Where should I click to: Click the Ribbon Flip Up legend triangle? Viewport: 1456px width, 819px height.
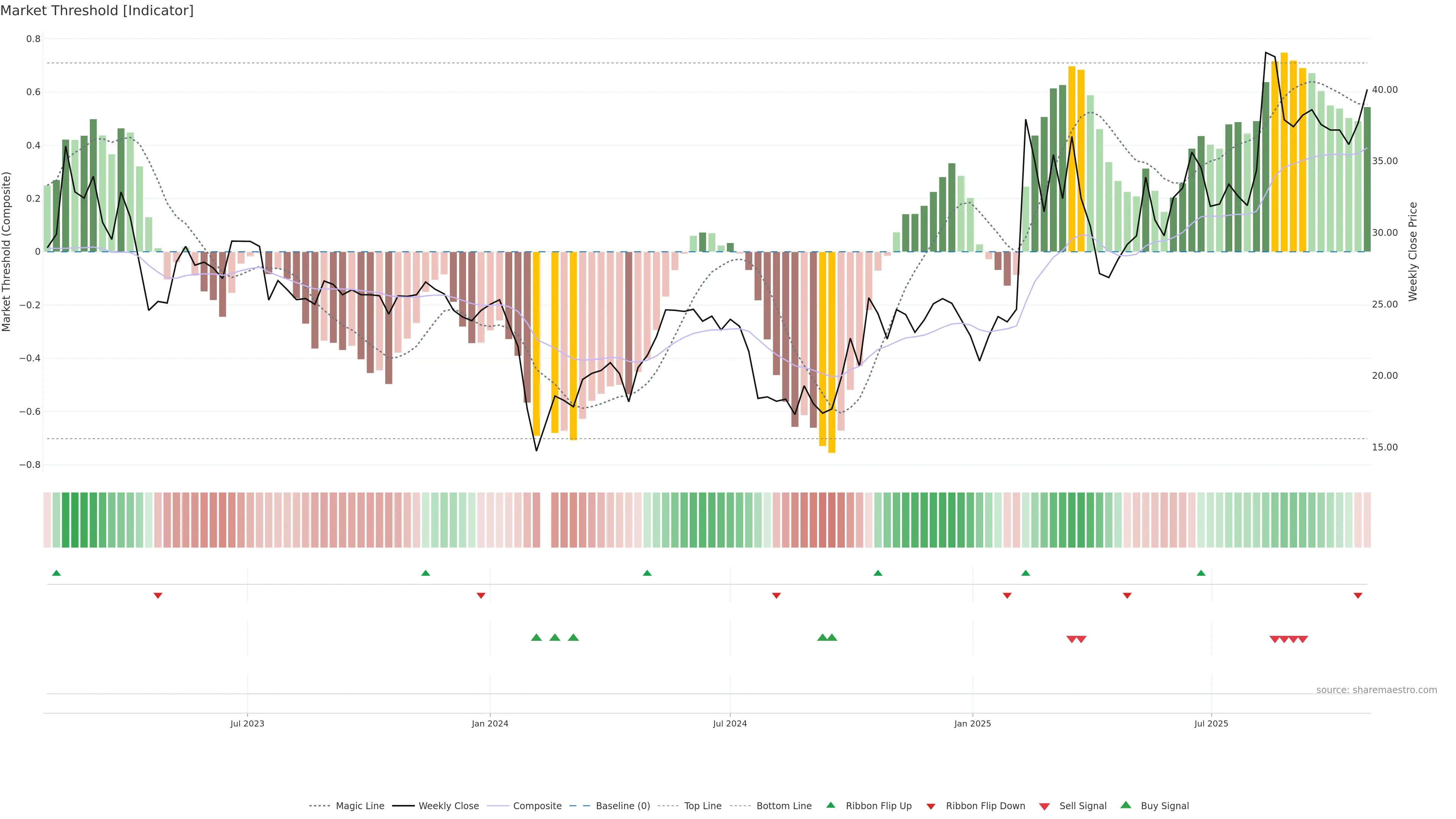(830, 805)
